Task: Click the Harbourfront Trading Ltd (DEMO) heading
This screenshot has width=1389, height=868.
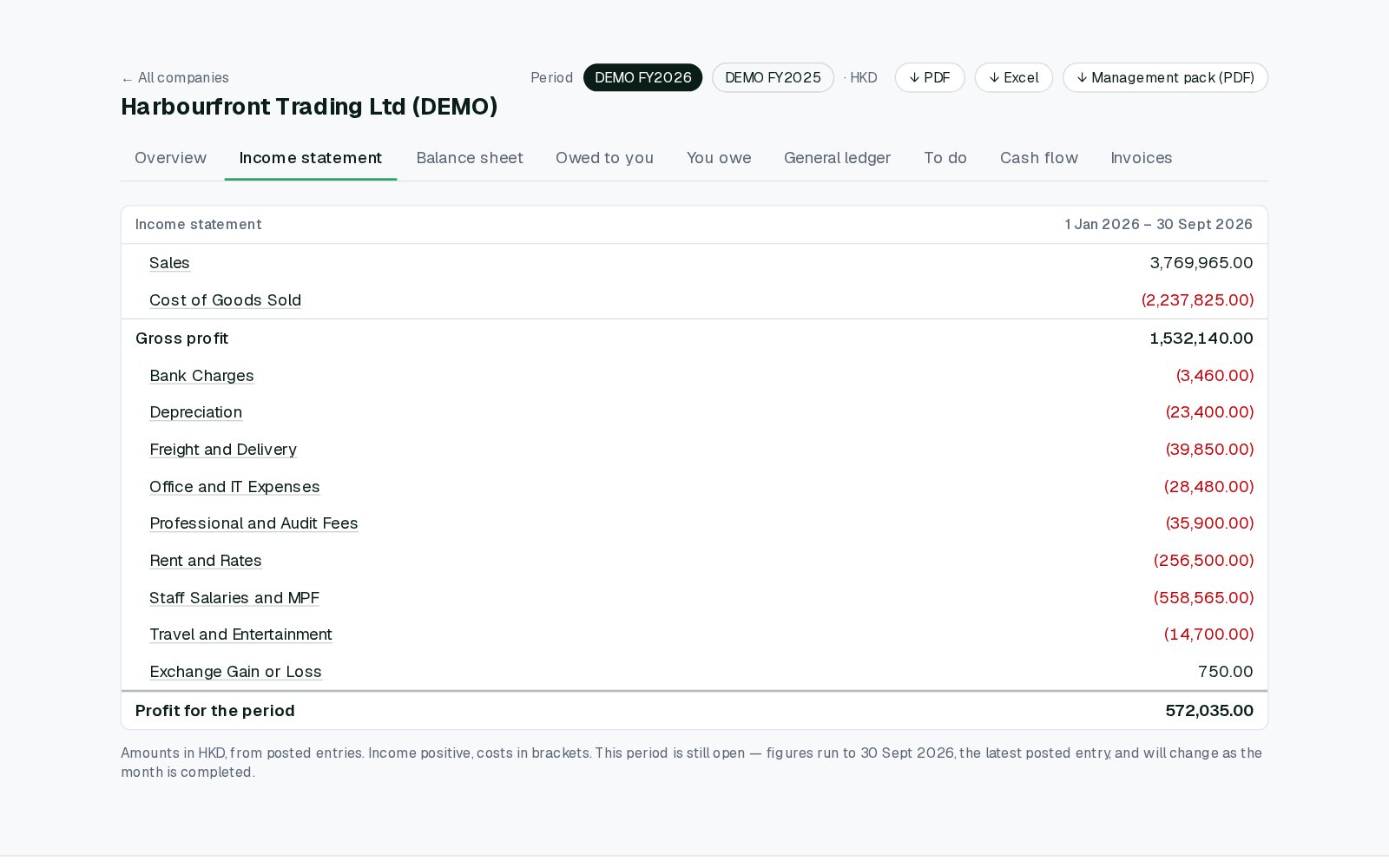Action: [309, 107]
